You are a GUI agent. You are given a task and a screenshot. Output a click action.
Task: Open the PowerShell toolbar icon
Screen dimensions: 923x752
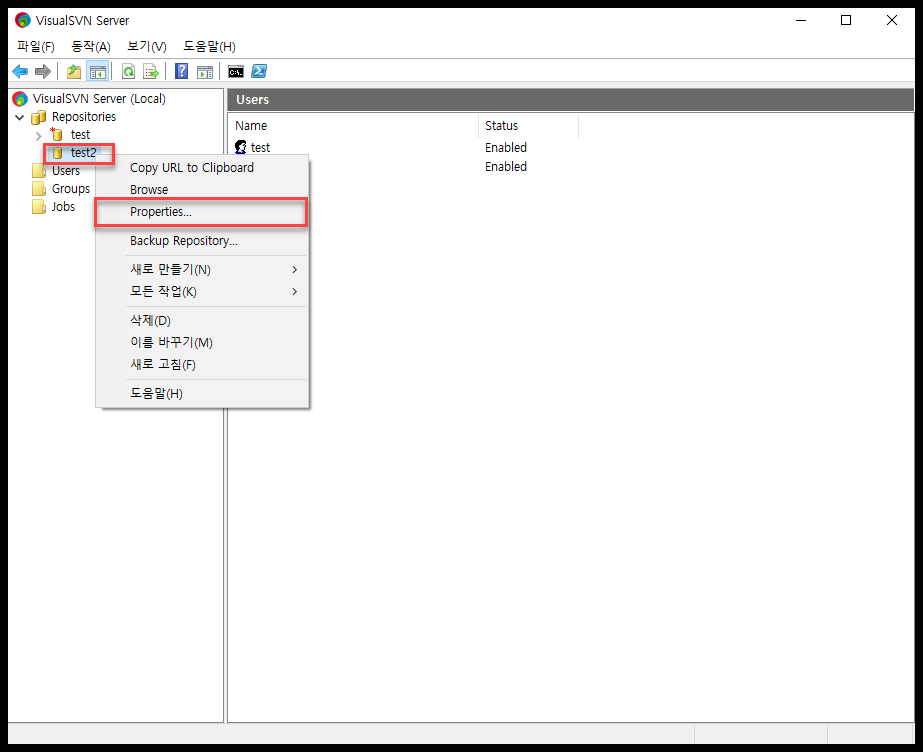pyautogui.click(x=259, y=72)
